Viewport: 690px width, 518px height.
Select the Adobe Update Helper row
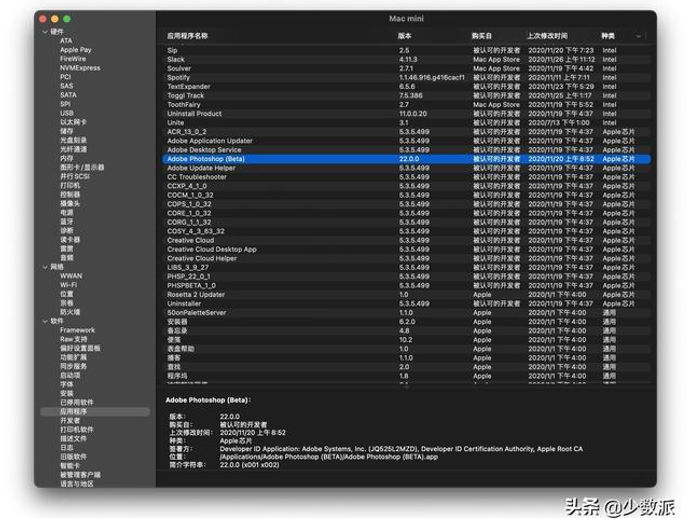pyautogui.click(x=407, y=168)
